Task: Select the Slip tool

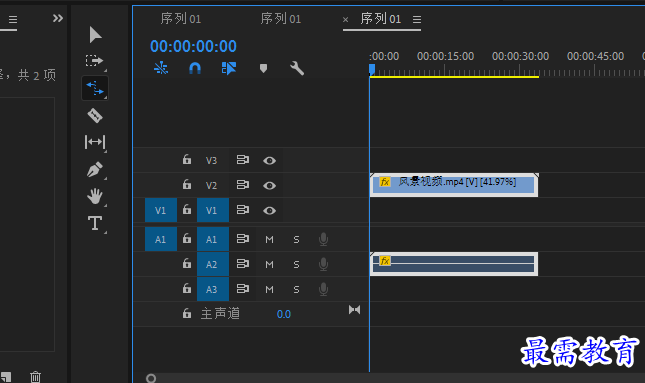Action: click(x=95, y=142)
